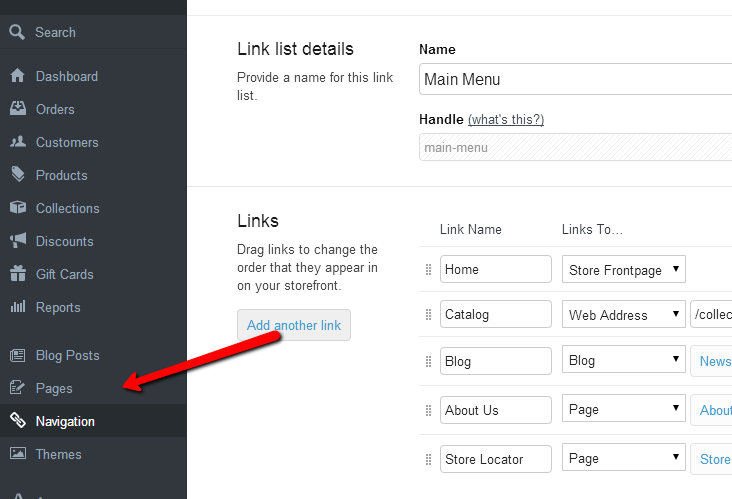Click the Store Locator link name field
Viewport: 732px width, 499px height.
495,459
